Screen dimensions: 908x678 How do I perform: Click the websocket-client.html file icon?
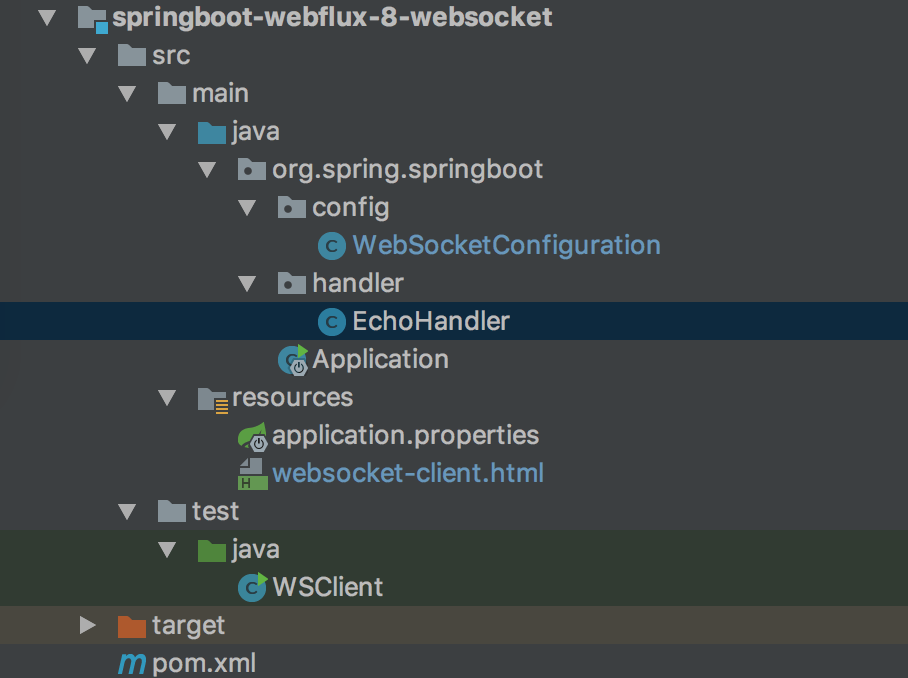252,474
